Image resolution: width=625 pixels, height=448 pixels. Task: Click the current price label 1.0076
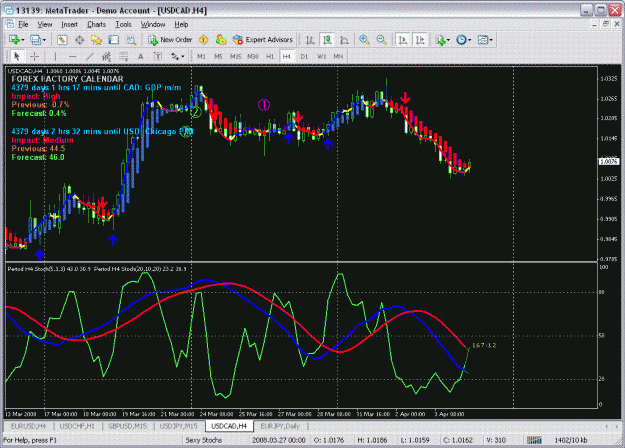[609, 161]
